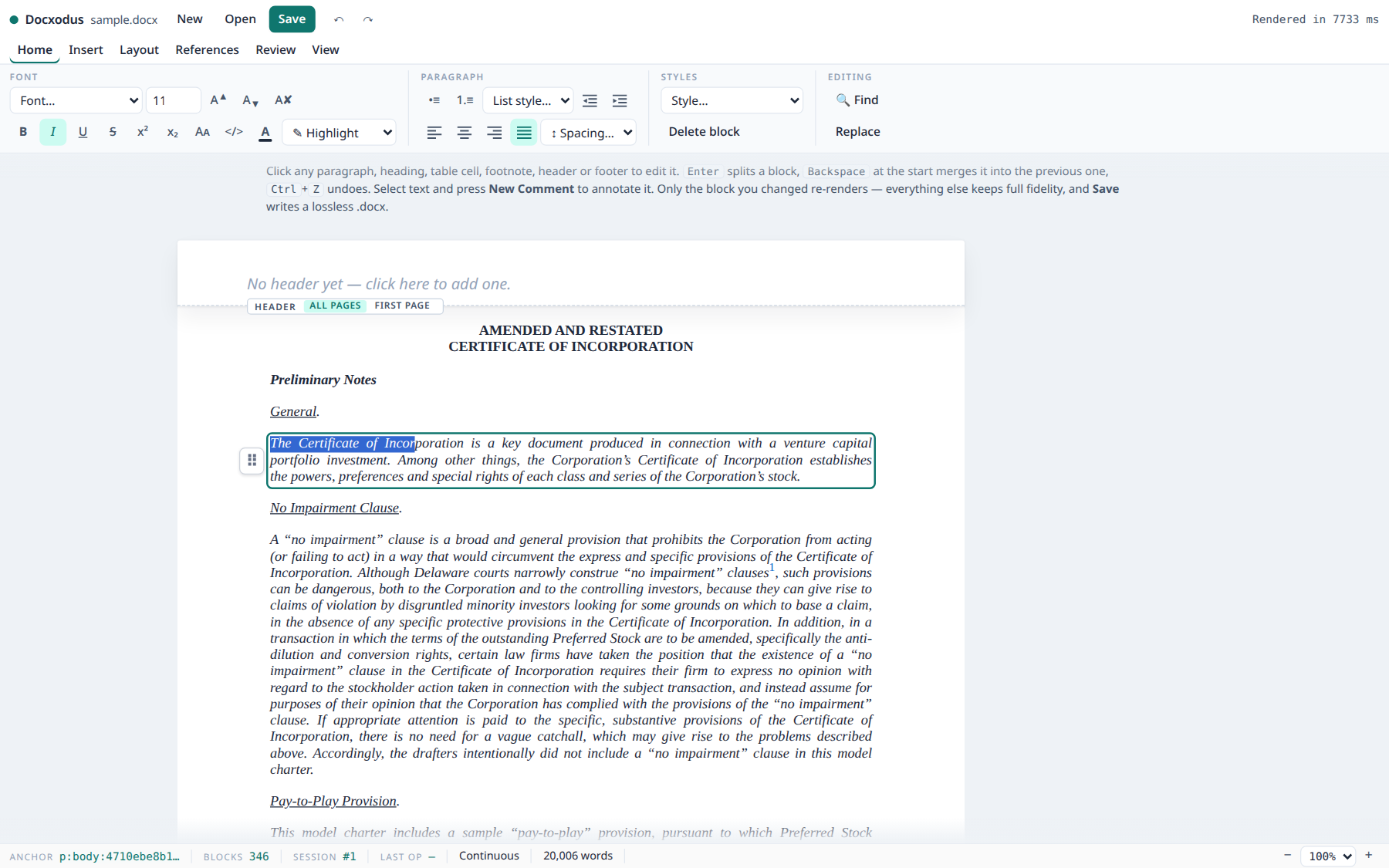Open the Style dropdown
The height and width of the screenshot is (868, 1389).
pos(732,100)
